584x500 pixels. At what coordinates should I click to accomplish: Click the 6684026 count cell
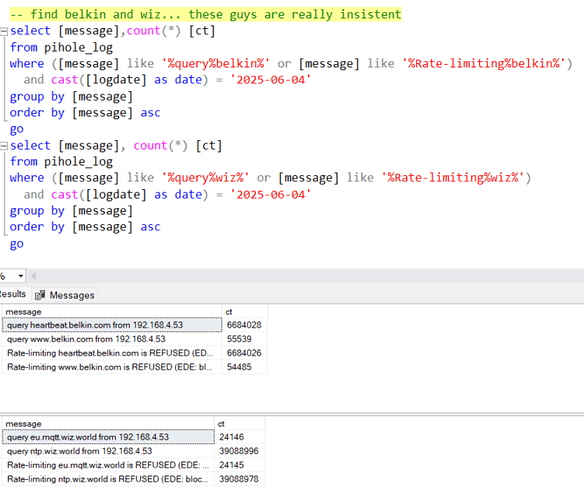coord(244,353)
